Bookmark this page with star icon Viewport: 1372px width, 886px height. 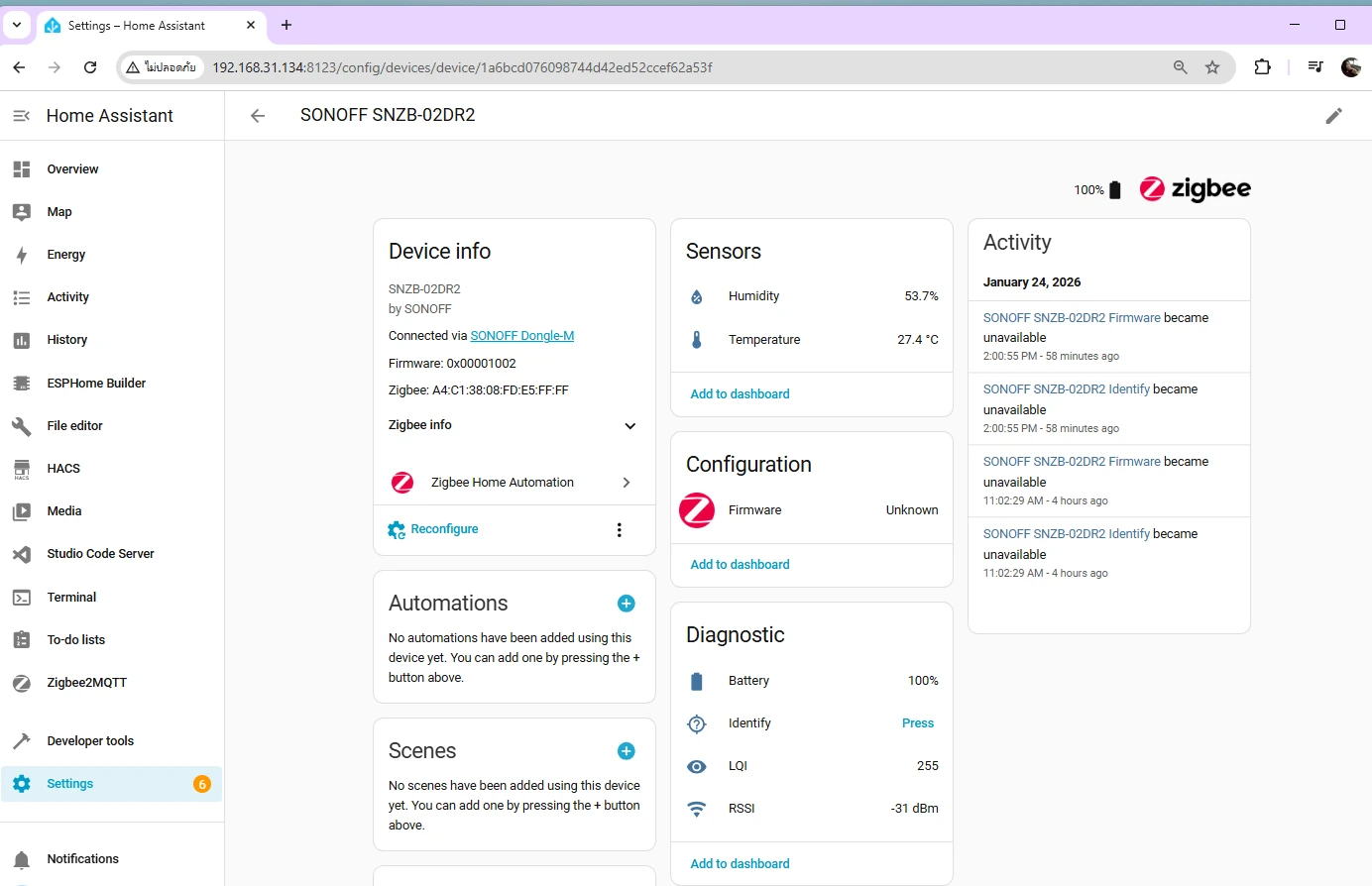[1211, 67]
